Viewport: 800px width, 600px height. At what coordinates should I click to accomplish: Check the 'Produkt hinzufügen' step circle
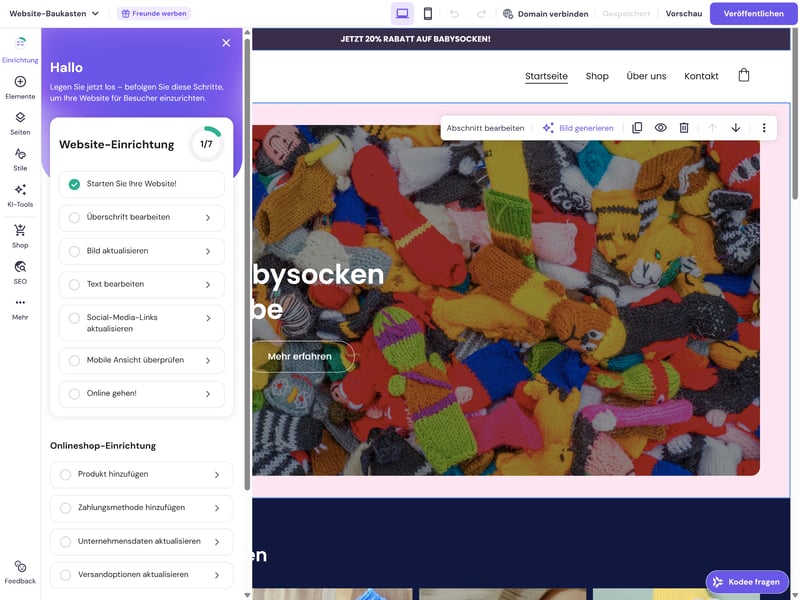pyautogui.click(x=66, y=474)
